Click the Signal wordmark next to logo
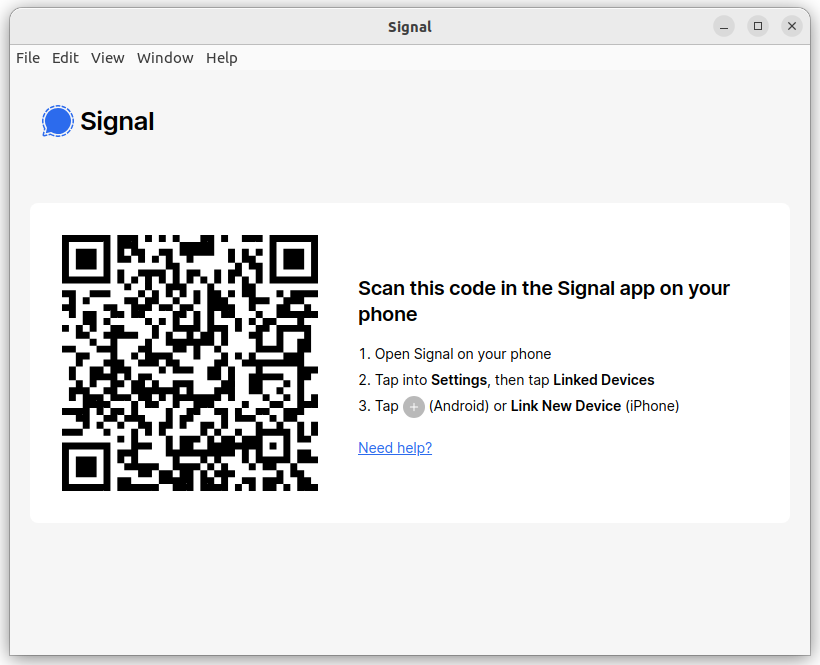This screenshot has width=820, height=665. click(x=117, y=122)
